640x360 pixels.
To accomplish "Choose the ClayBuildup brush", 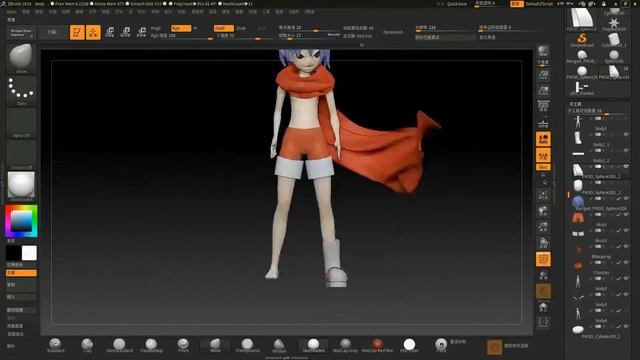I will point(151,345).
